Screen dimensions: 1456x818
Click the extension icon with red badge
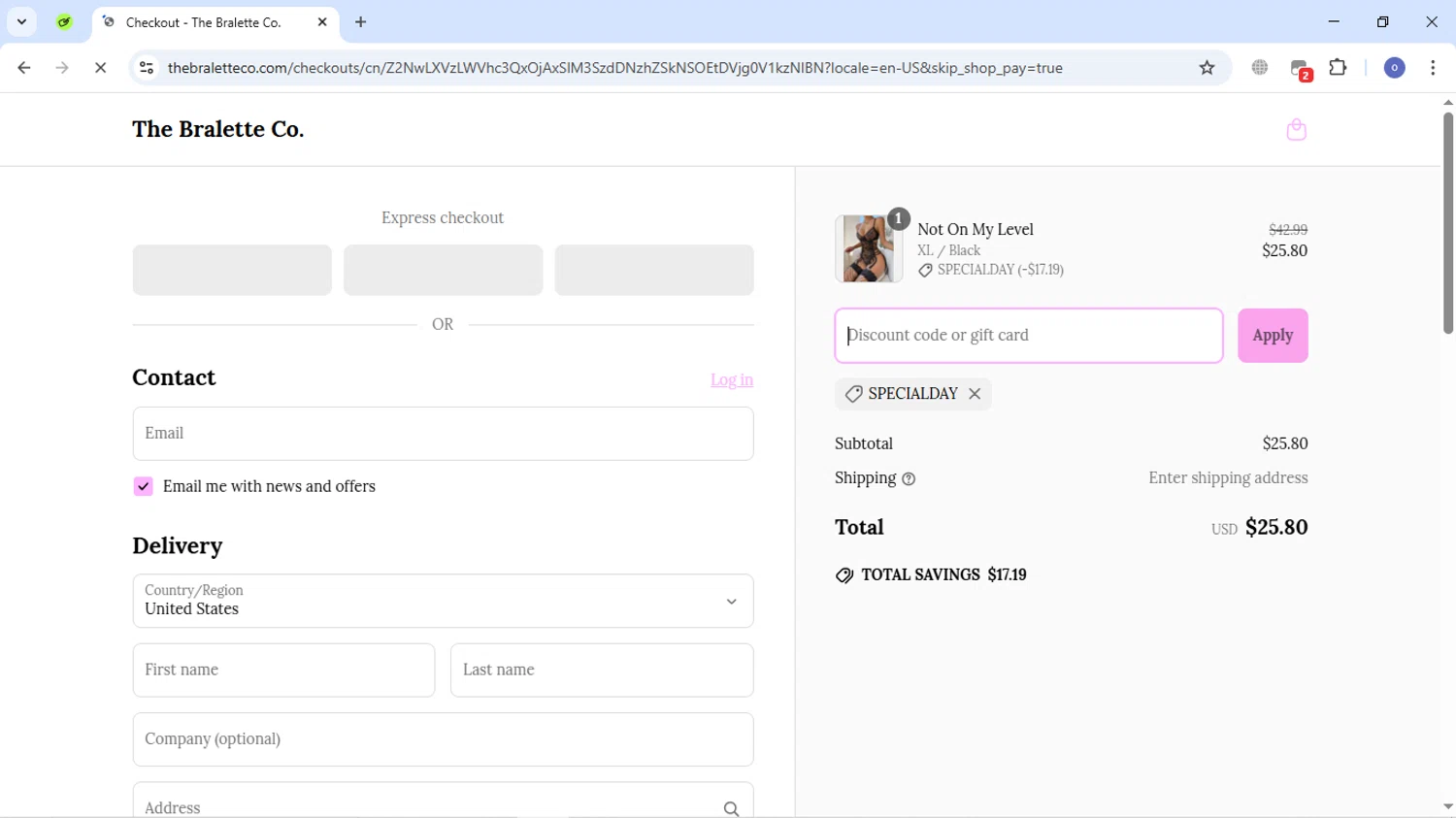(x=1300, y=69)
